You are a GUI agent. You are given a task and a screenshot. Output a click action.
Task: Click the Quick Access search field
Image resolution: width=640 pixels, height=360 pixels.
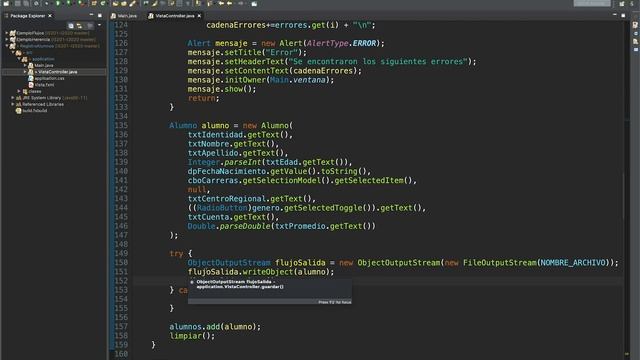pyautogui.click(x=592, y=3)
